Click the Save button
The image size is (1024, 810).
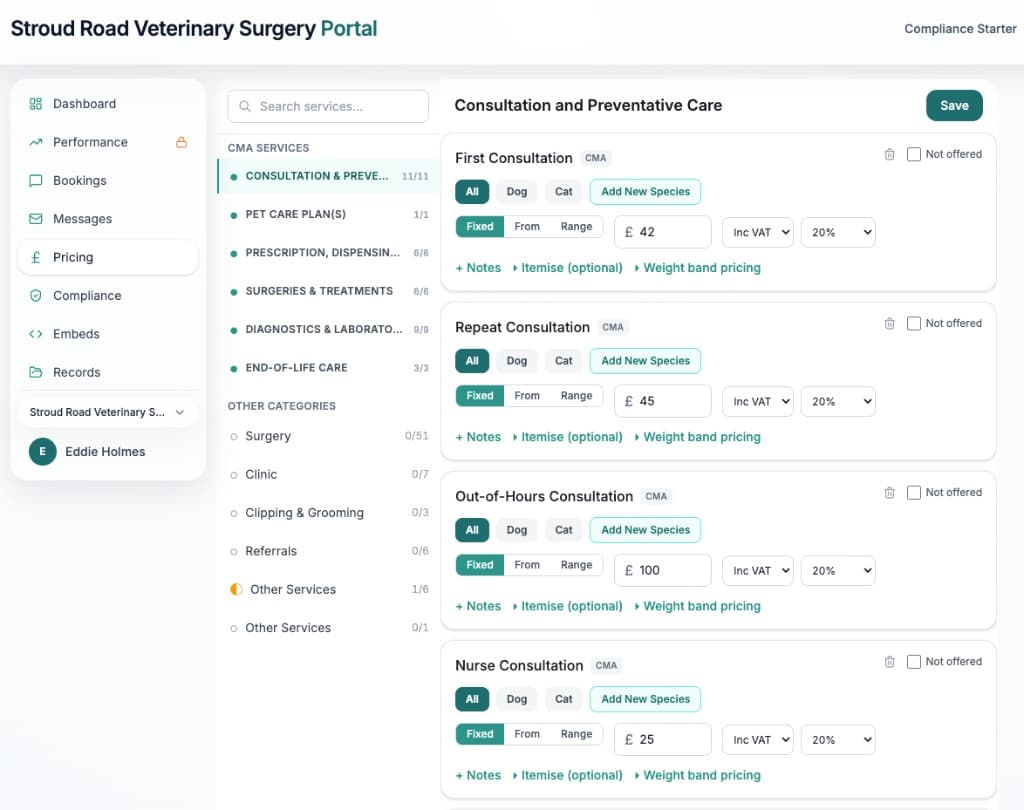pos(953,105)
